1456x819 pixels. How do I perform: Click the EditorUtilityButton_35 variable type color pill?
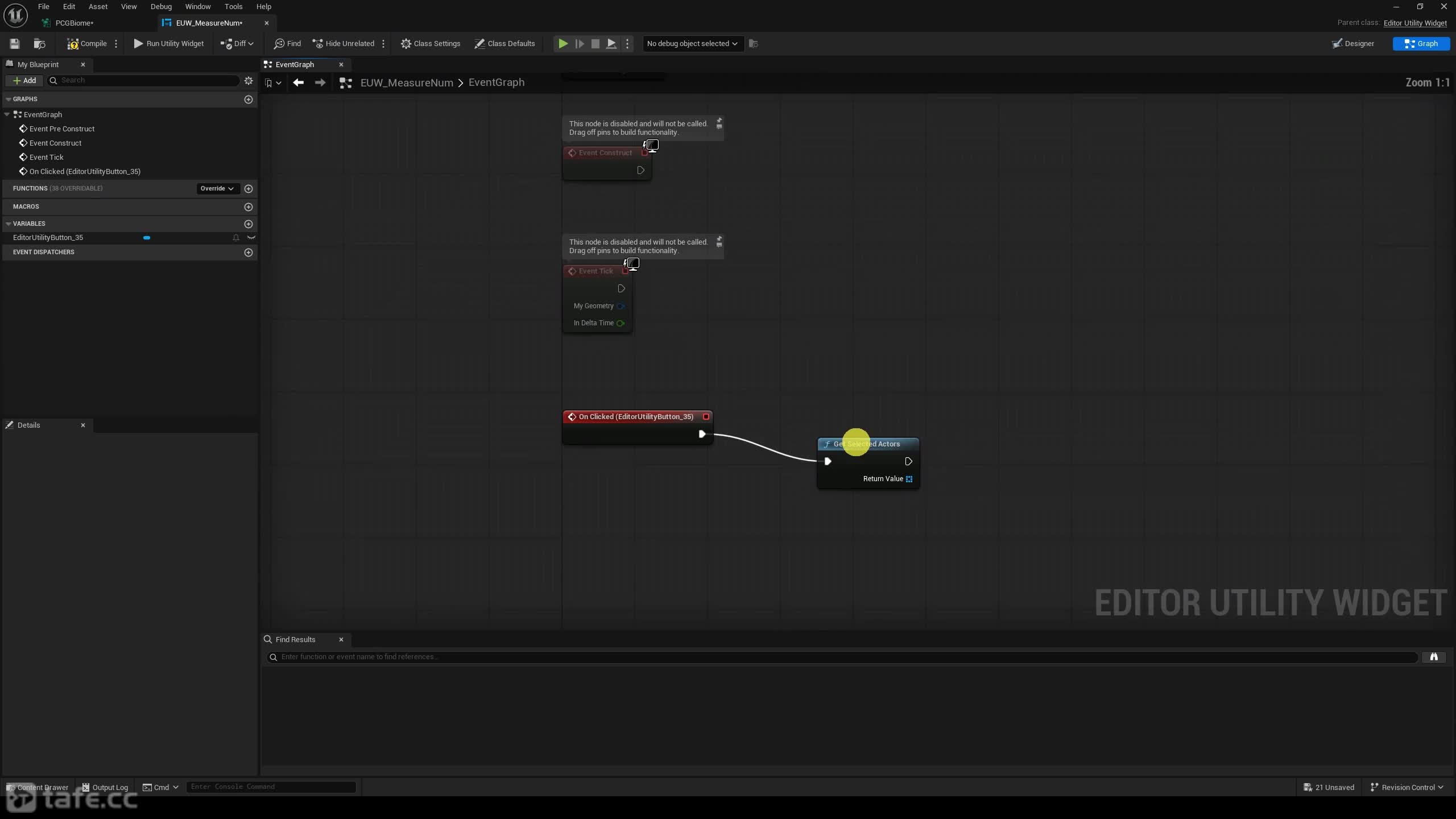147,238
